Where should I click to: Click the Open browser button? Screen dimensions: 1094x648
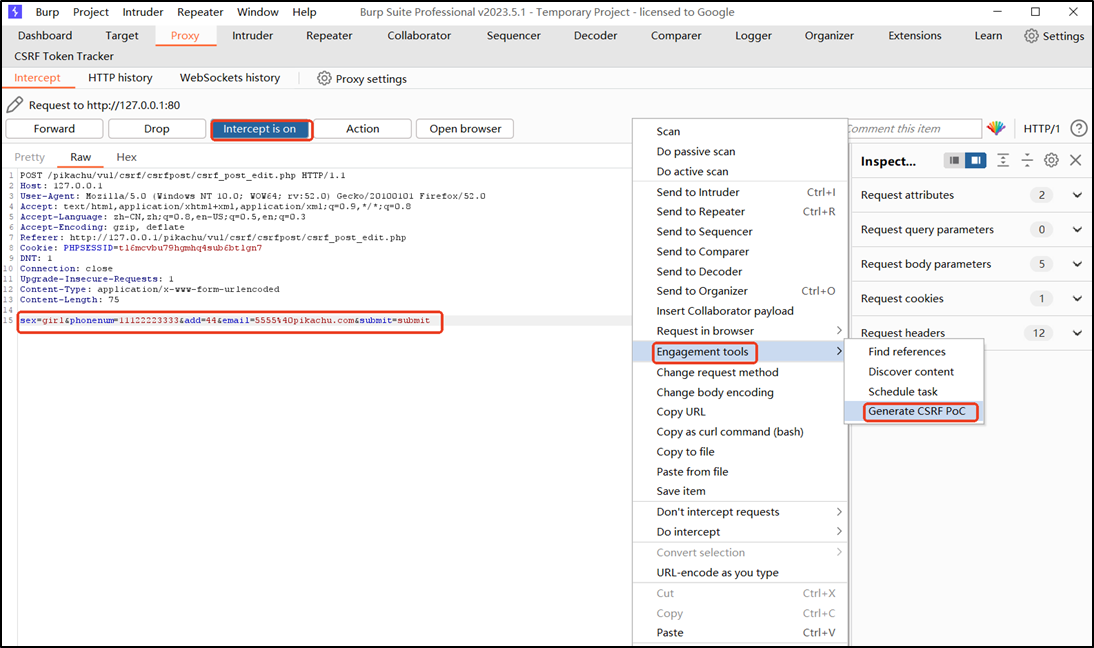coord(465,129)
